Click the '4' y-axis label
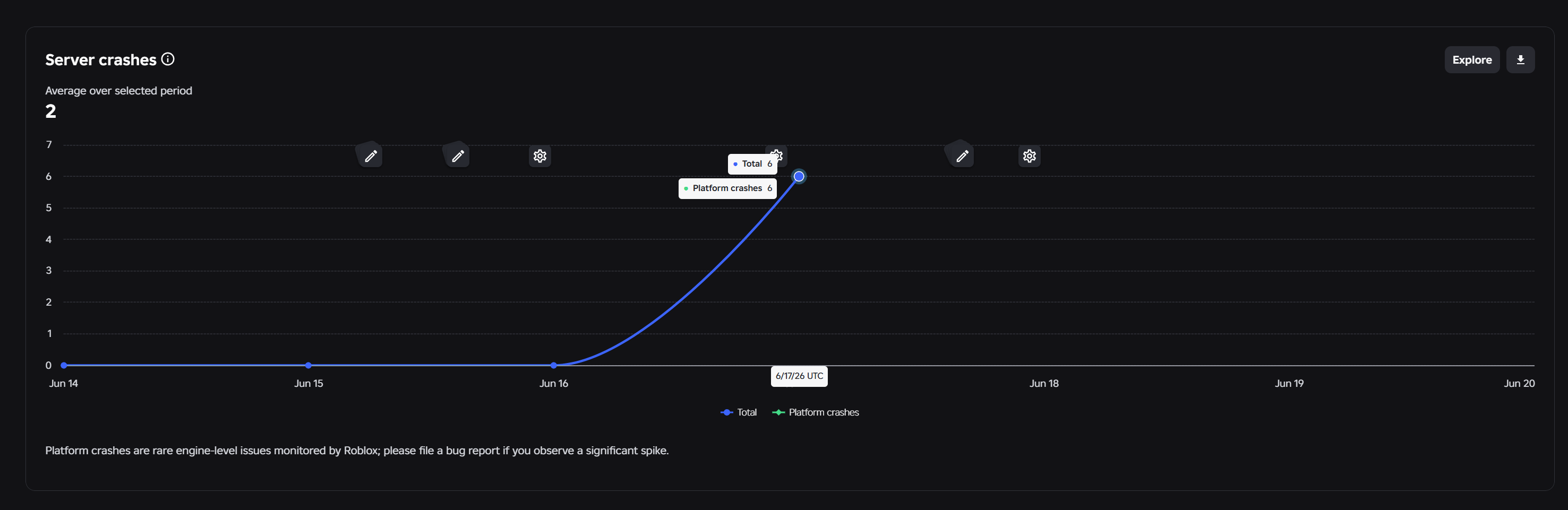 [49, 239]
